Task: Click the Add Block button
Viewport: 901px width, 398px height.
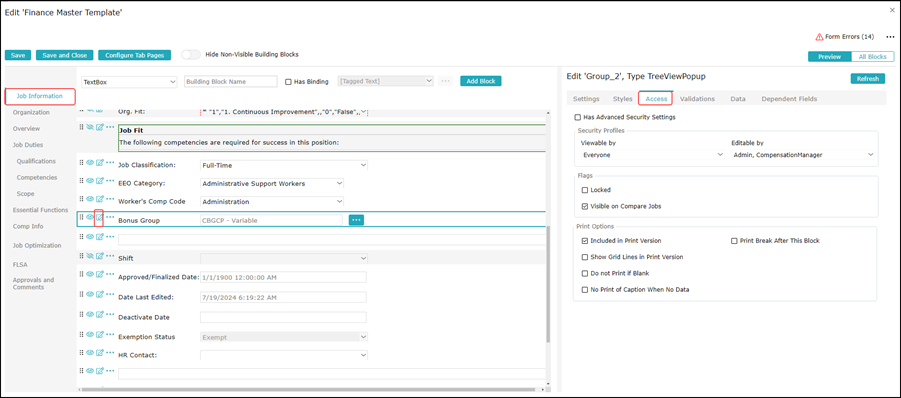Action: (x=480, y=81)
